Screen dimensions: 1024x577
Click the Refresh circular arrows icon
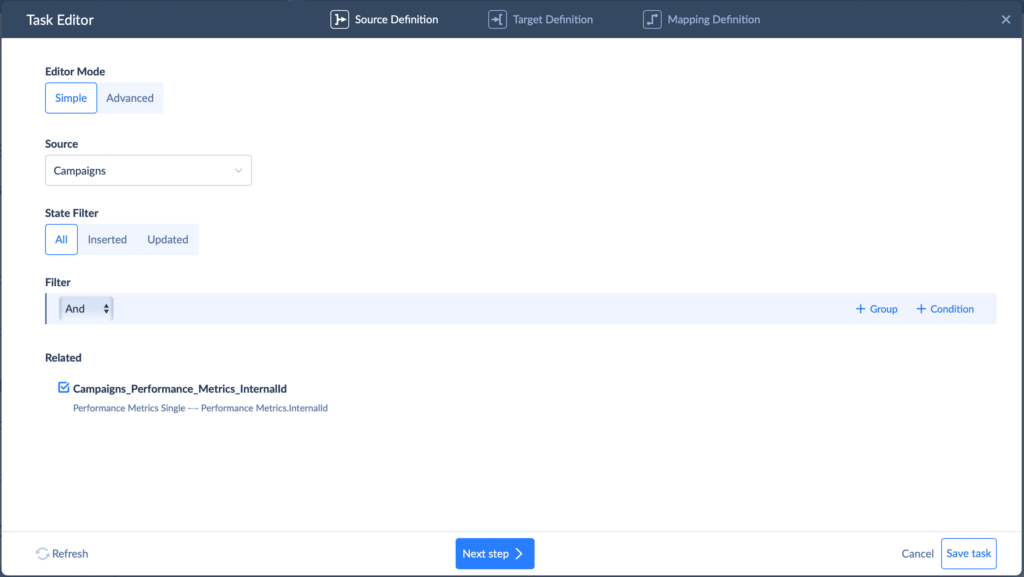pyautogui.click(x=42, y=554)
